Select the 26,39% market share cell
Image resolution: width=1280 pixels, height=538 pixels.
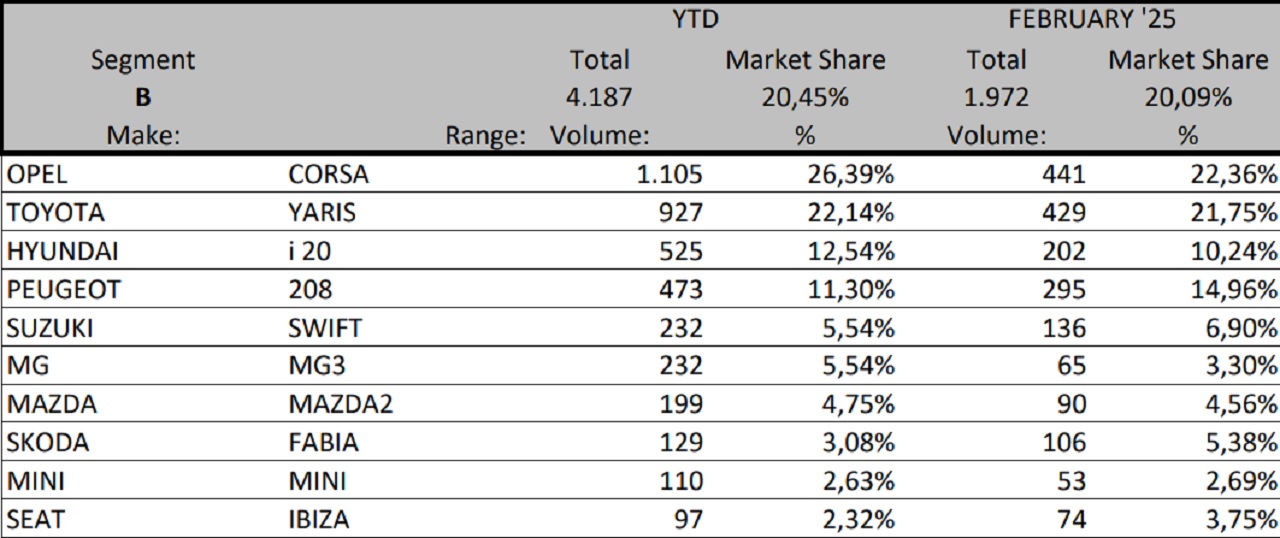849,174
